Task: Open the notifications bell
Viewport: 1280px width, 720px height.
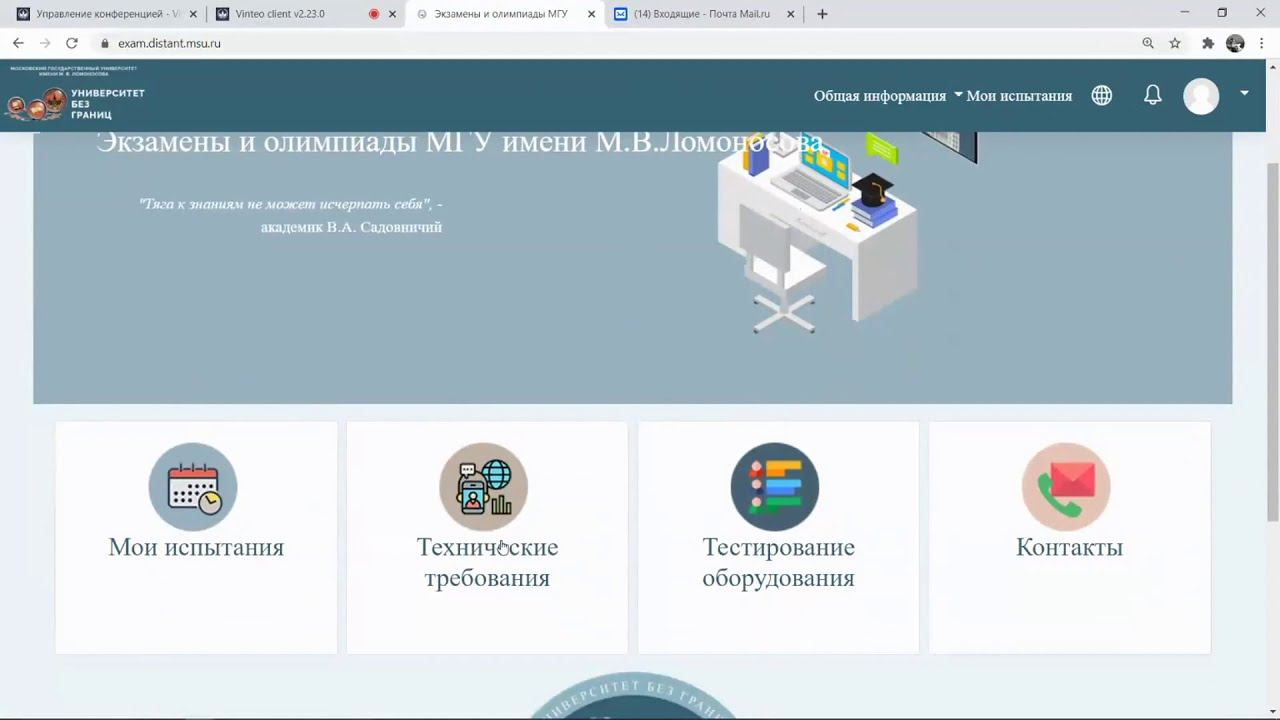Action: click(x=1153, y=95)
